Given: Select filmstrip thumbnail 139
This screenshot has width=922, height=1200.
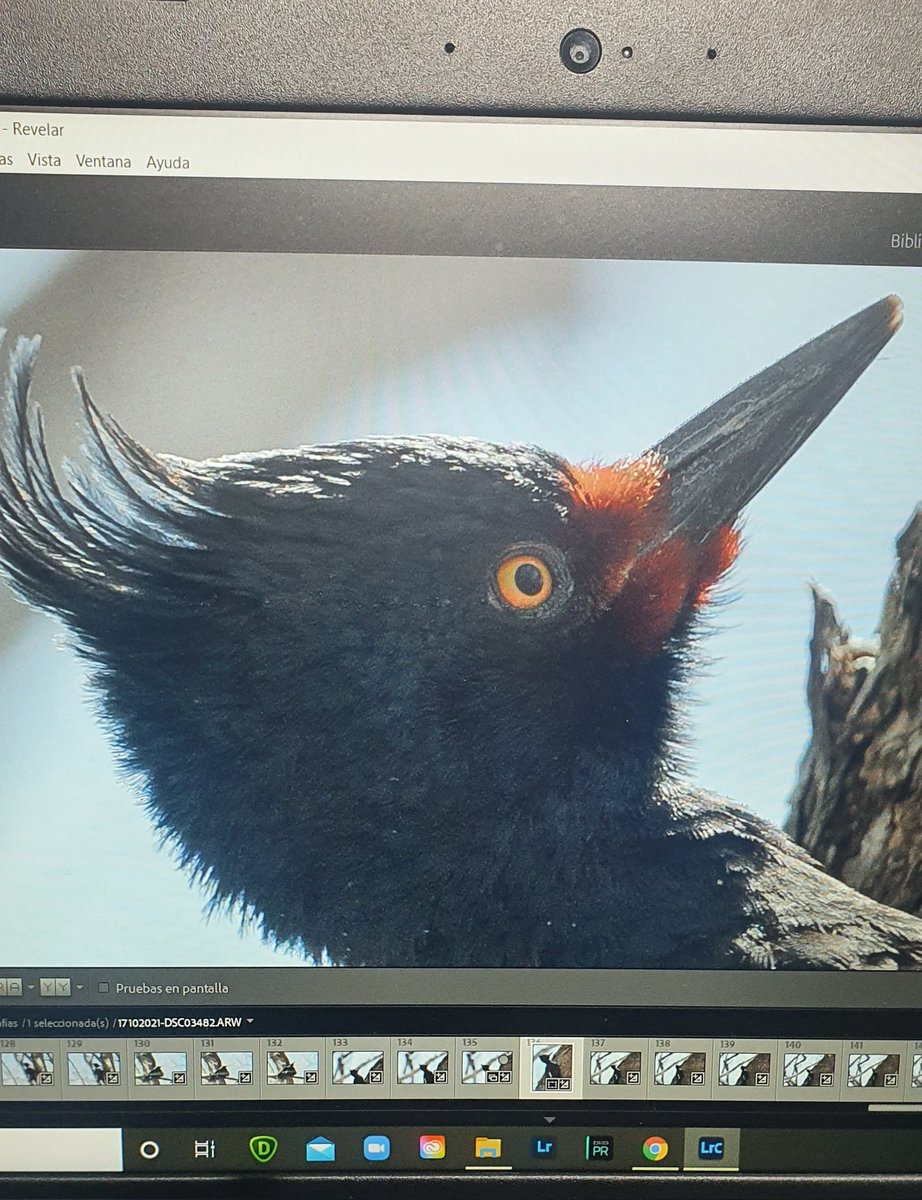Looking at the screenshot, I should [x=745, y=1069].
